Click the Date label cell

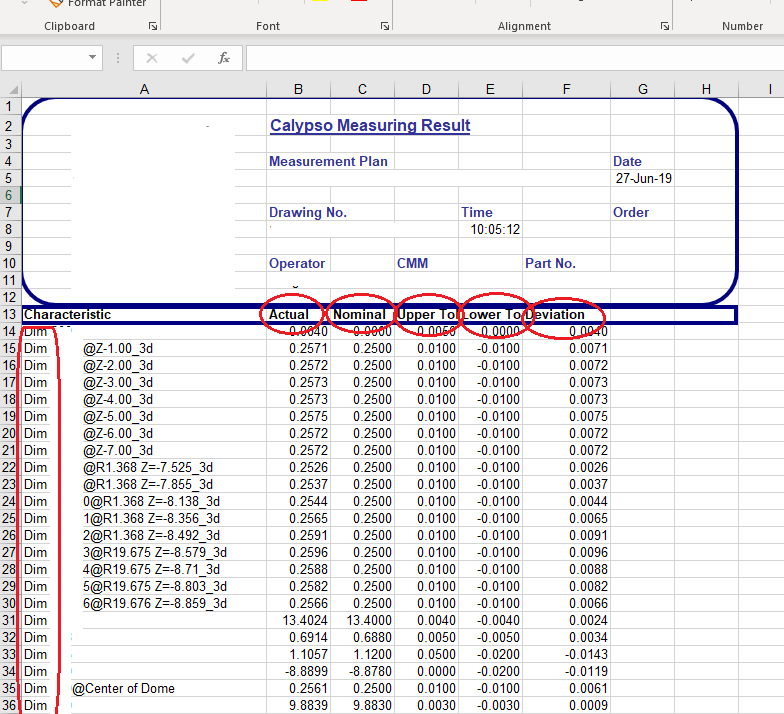point(627,162)
